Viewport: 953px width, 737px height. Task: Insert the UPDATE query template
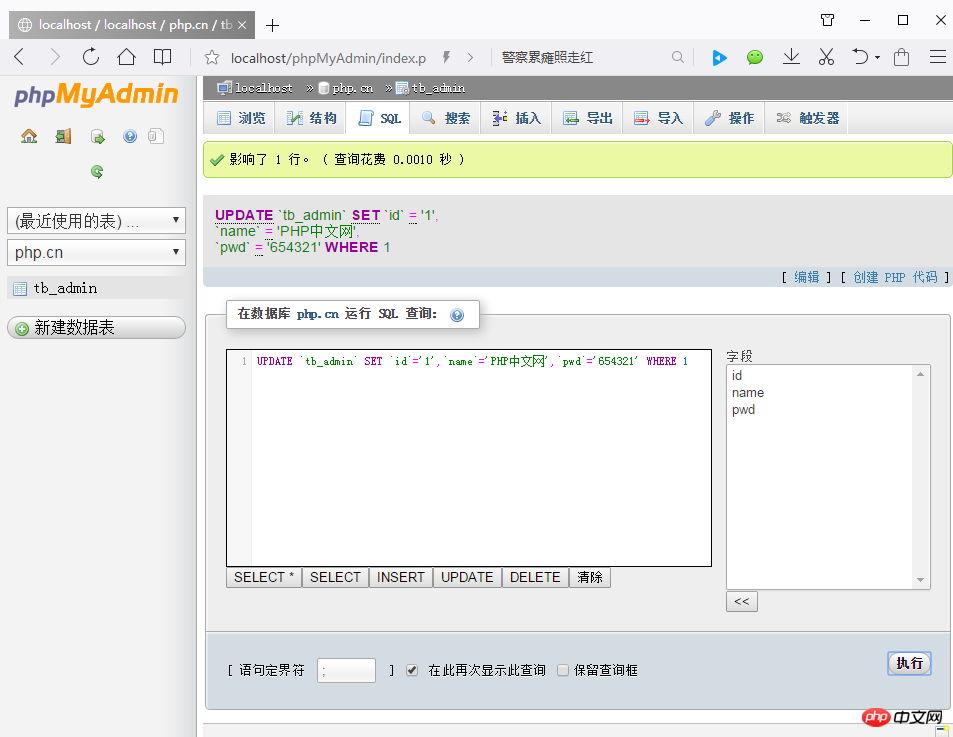(467, 577)
